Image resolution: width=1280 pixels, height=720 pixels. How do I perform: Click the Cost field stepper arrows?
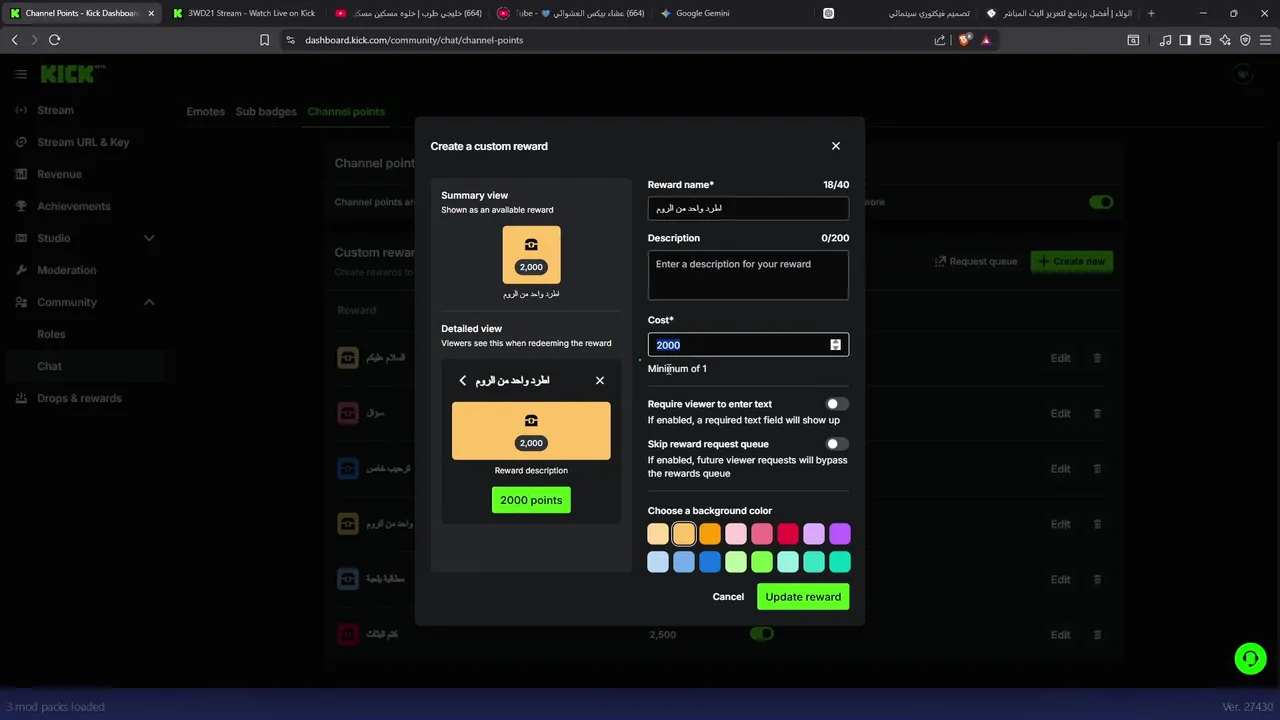[836, 345]
